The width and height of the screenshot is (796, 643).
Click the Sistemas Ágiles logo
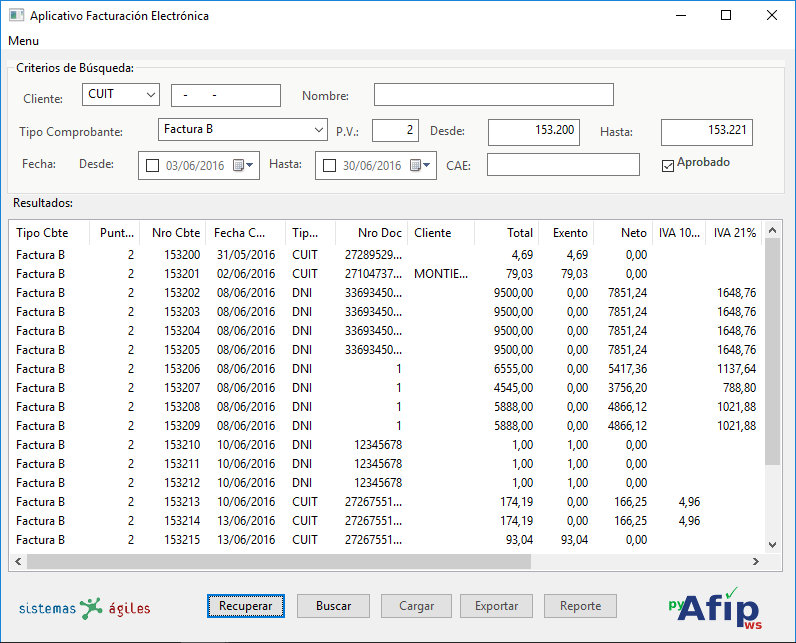pos(85,608)
